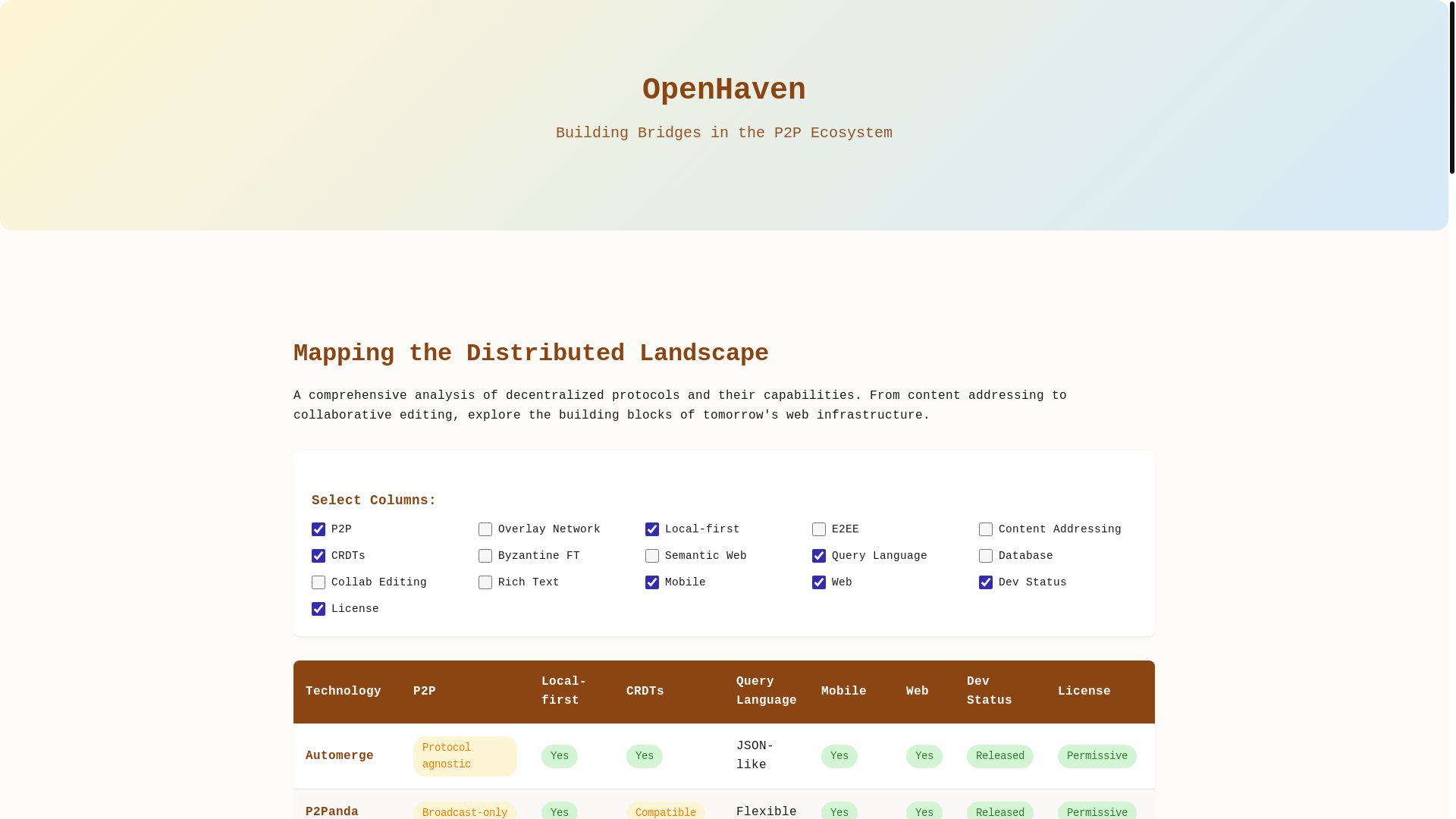1456x819 pixels.
Task: Check the Database column checkbox
Action: 986,556
